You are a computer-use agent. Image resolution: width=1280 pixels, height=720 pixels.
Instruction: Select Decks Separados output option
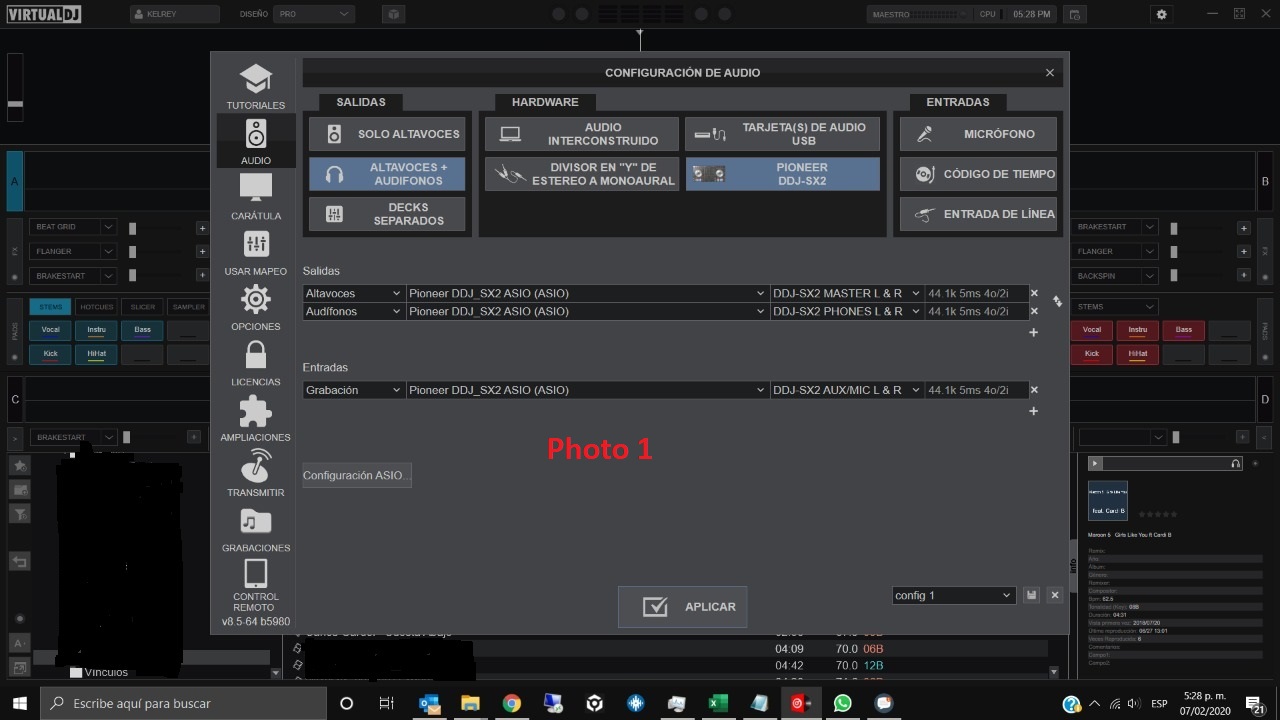click(x=387, y=214)
